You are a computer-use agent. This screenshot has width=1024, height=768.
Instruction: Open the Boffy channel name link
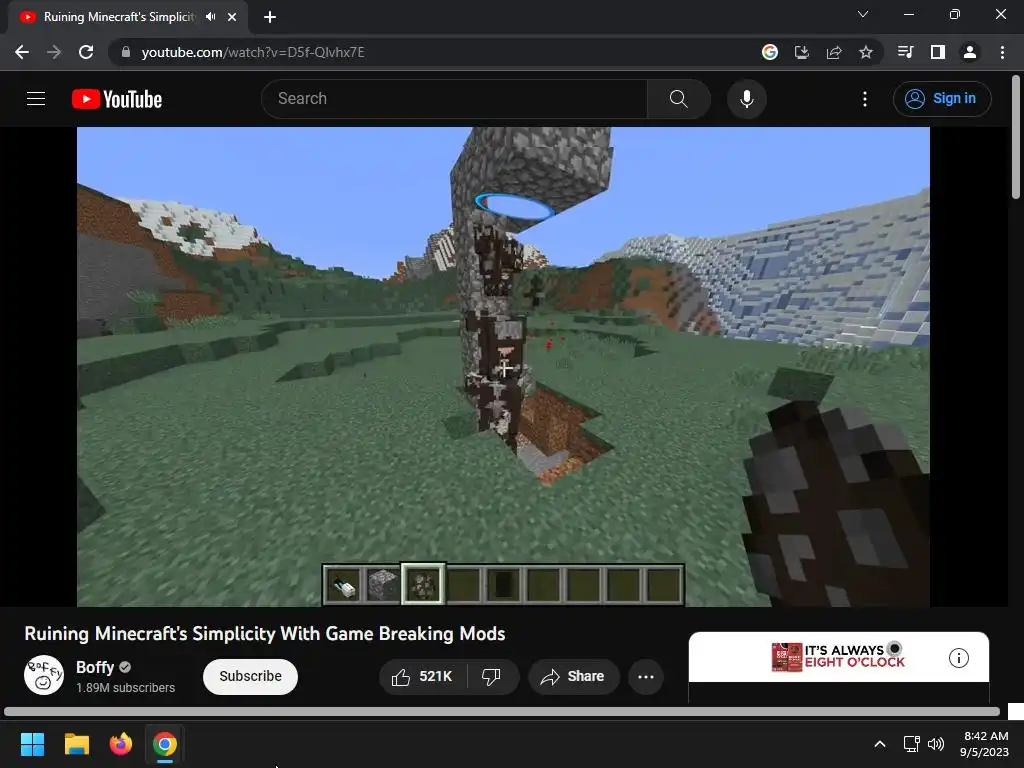[x=95, y=667]
